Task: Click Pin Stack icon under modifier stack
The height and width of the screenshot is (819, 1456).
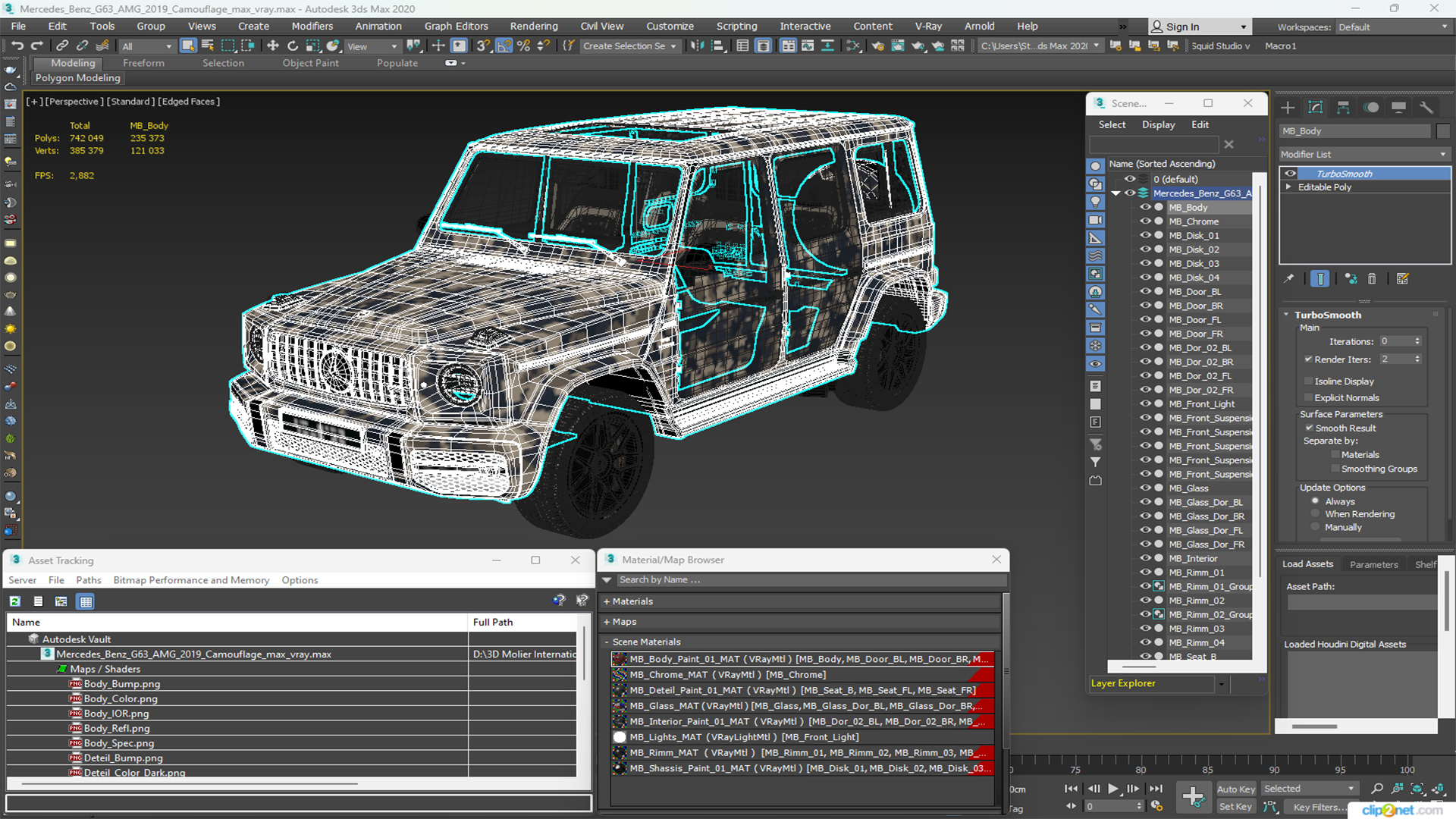Action: click(x=1289, y=278)
